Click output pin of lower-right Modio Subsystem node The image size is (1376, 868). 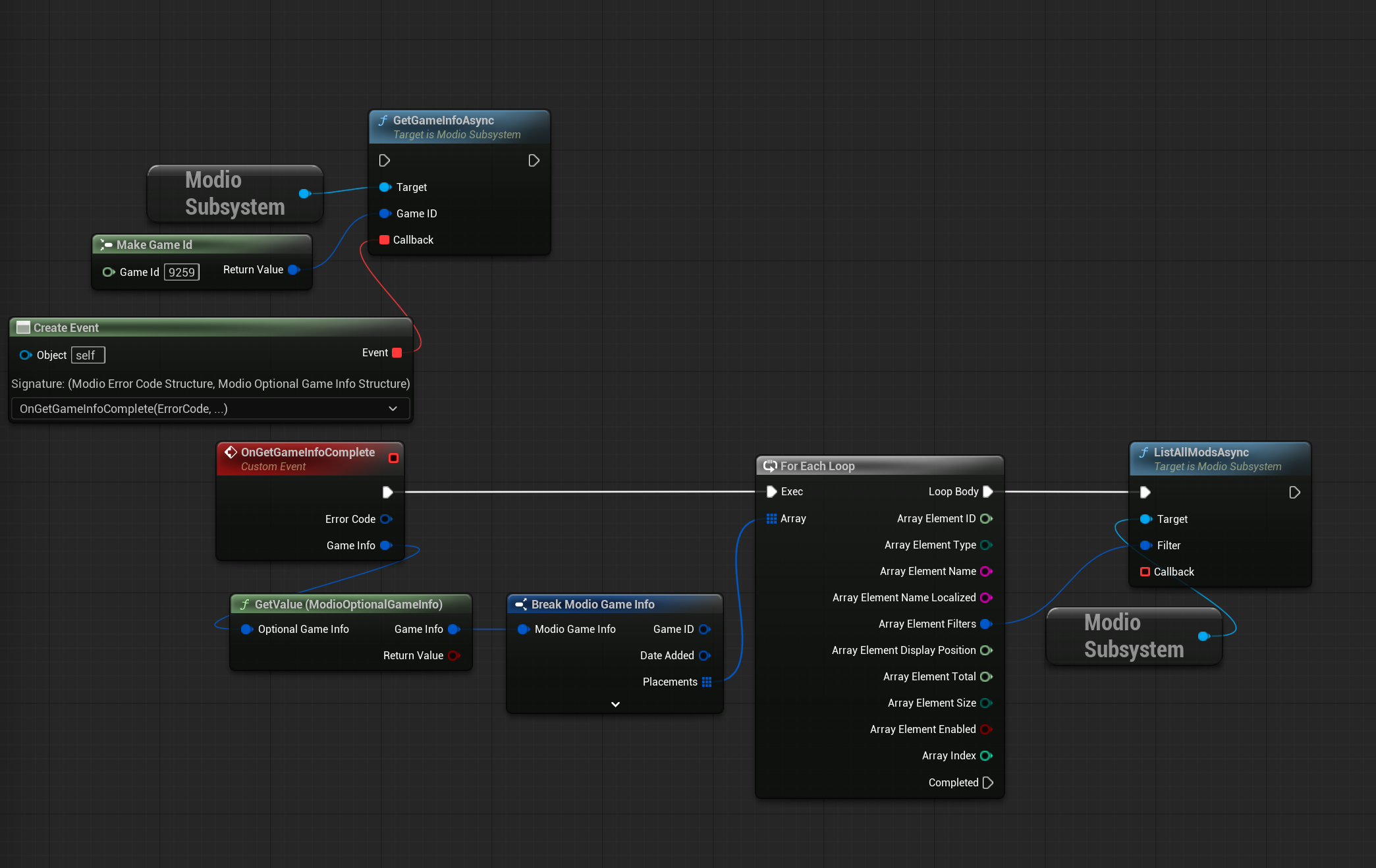coord(1204,636)
